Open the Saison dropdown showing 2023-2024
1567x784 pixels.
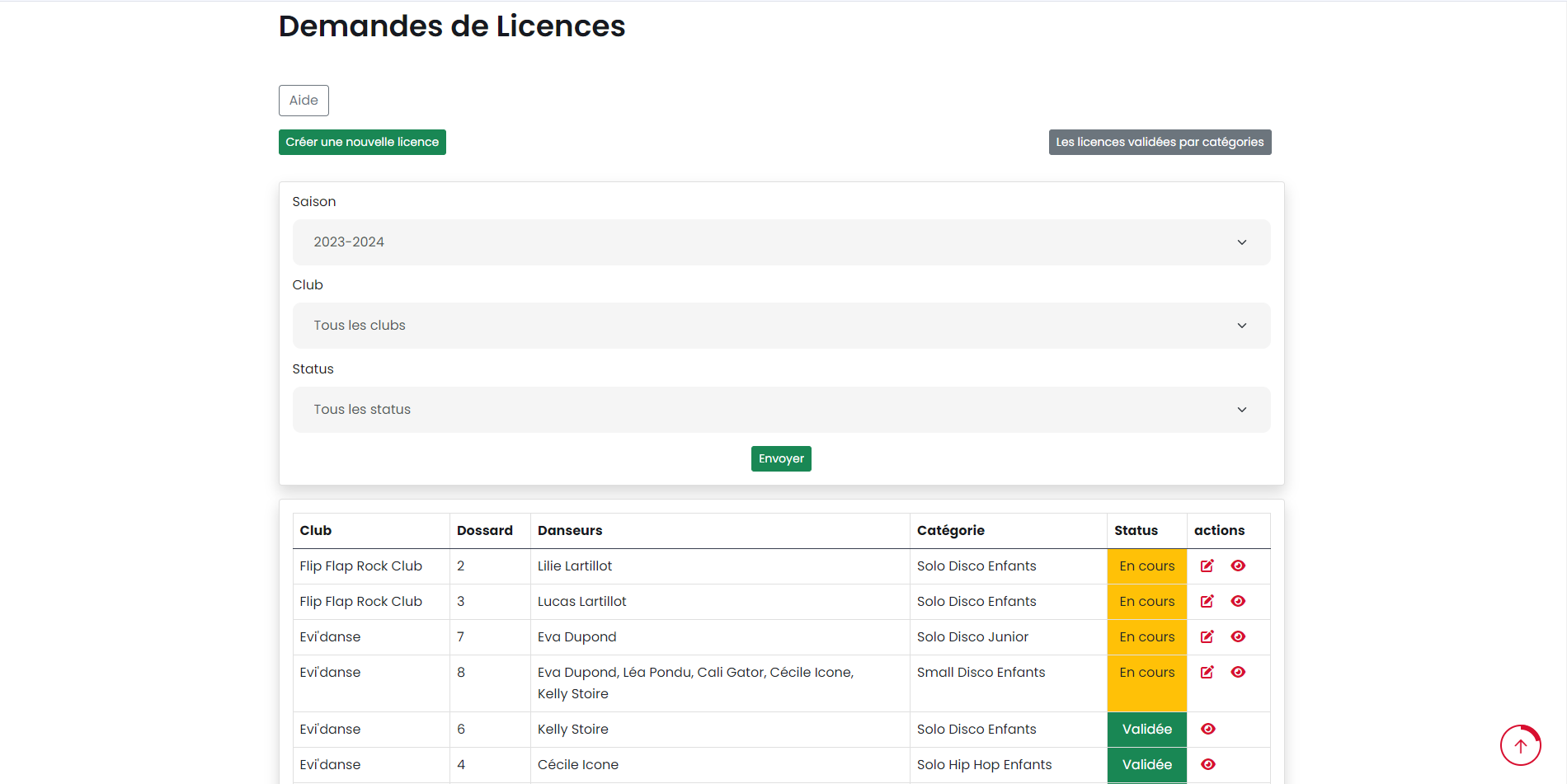(x=781, y=242)
